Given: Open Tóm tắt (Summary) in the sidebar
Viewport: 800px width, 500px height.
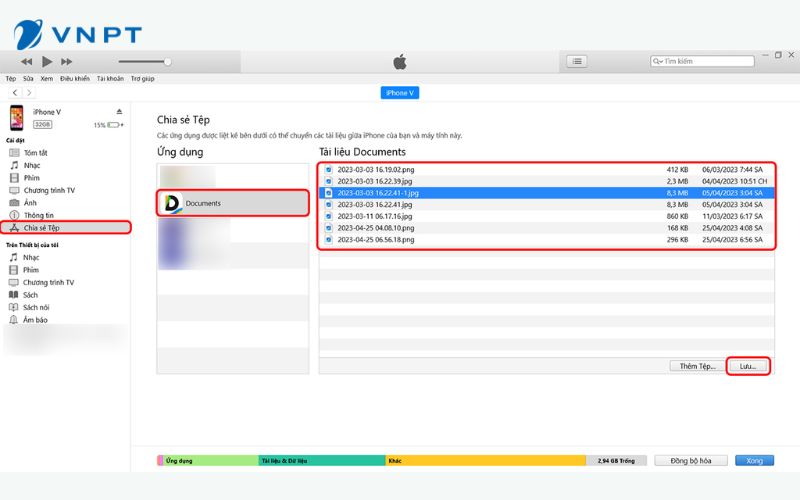Looking at the screenshot, I should tap(36, 152).
